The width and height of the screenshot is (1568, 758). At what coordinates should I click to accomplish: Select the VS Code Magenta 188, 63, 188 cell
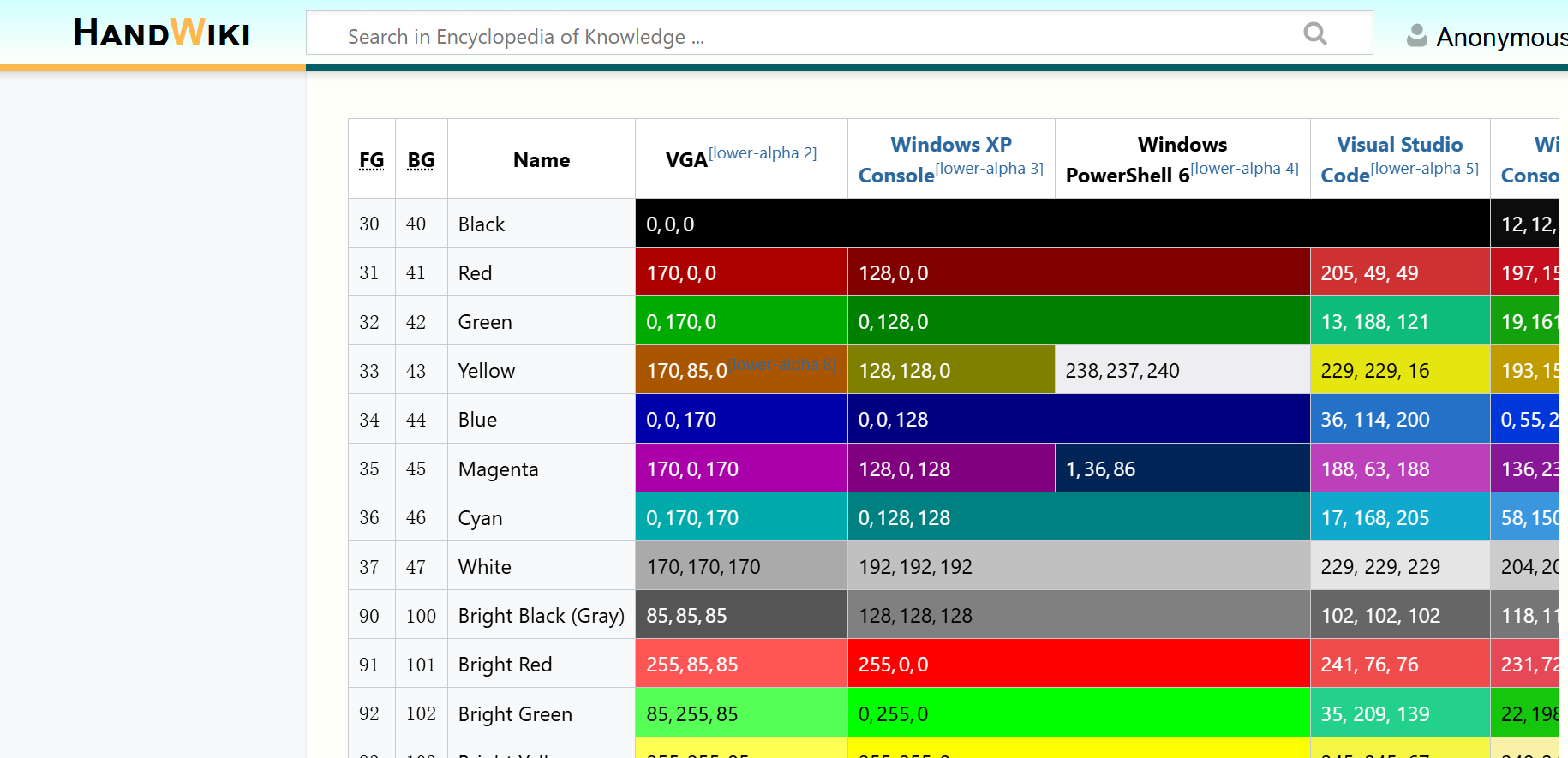click(1400, 469)
